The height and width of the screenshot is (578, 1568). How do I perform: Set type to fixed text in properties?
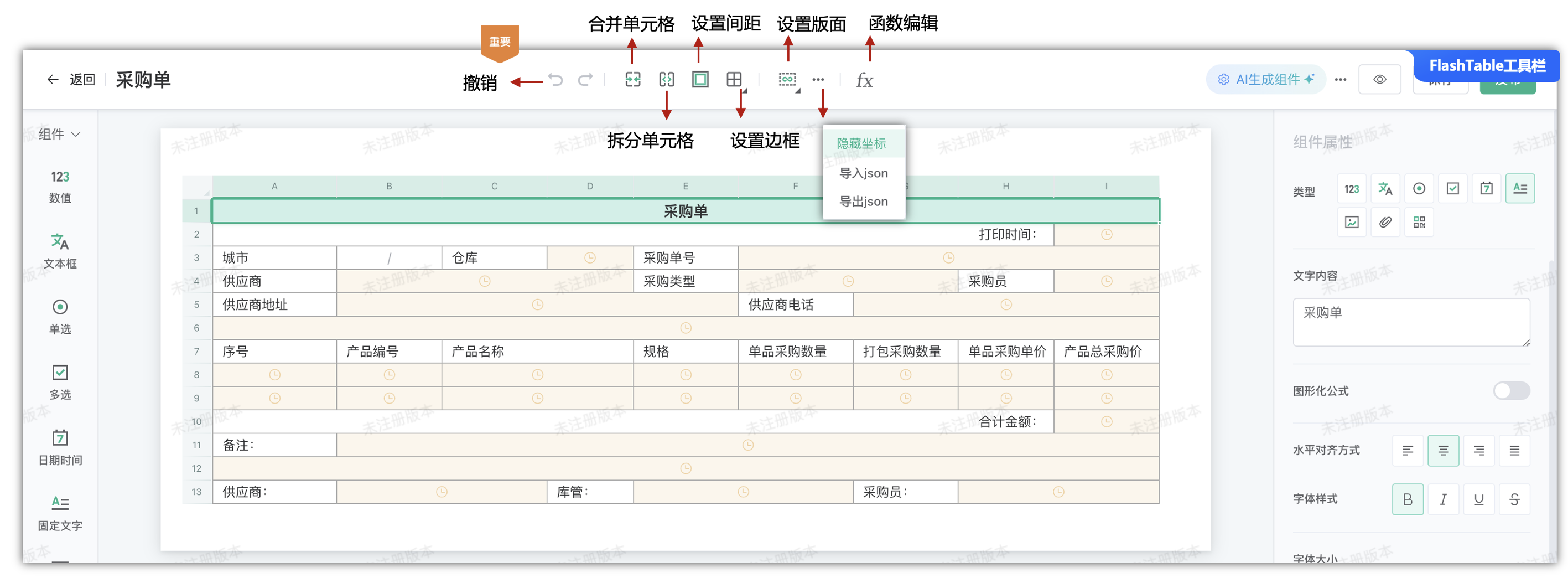[1520, 188]
